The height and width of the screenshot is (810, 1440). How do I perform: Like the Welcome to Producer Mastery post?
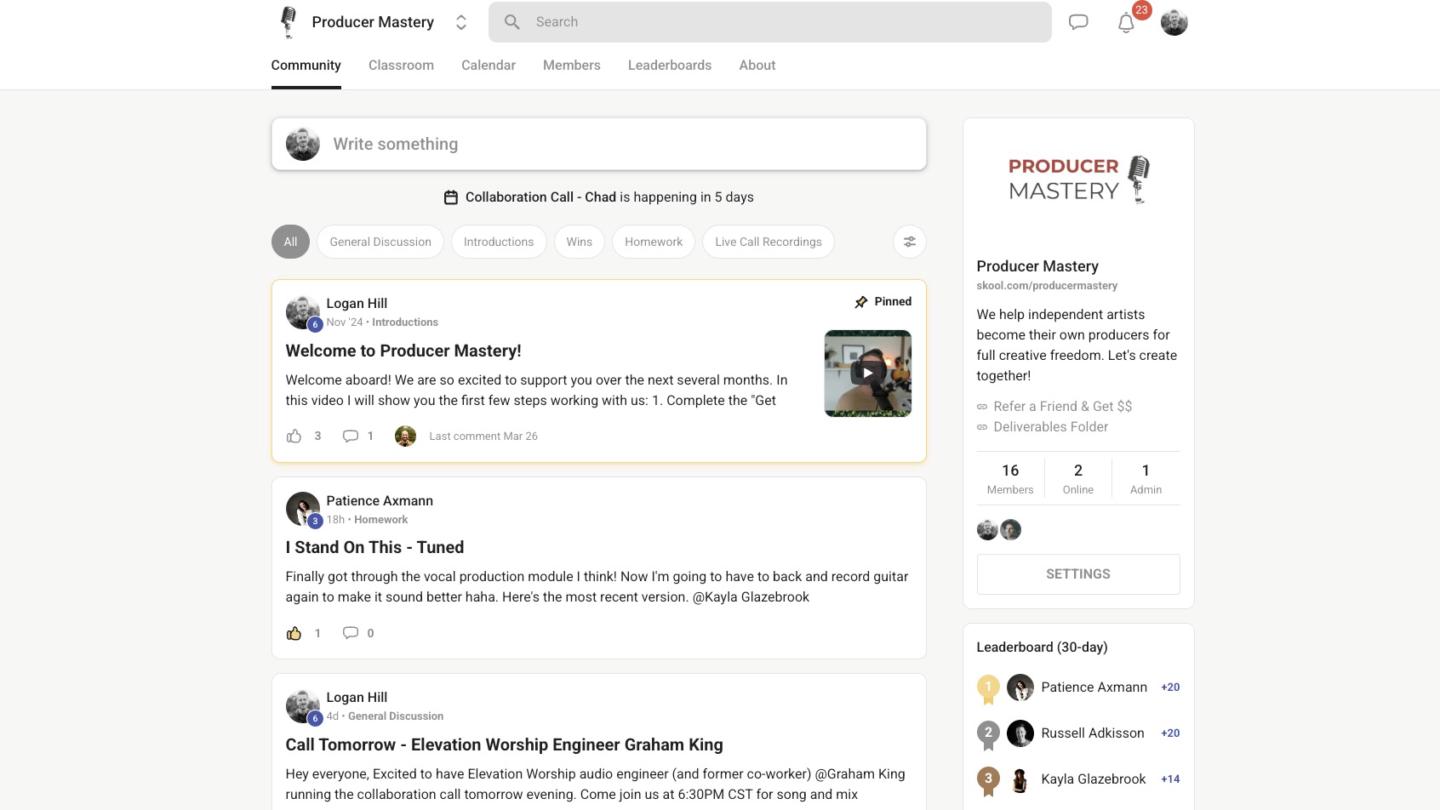[x=294, y=436]
